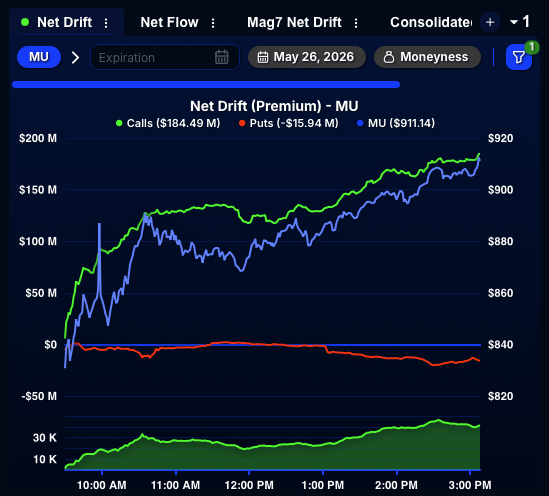The height and width of the screenshot is (496, 549).
Task: Toggle the MU price series in the legend
Action: tap(396, 123)
